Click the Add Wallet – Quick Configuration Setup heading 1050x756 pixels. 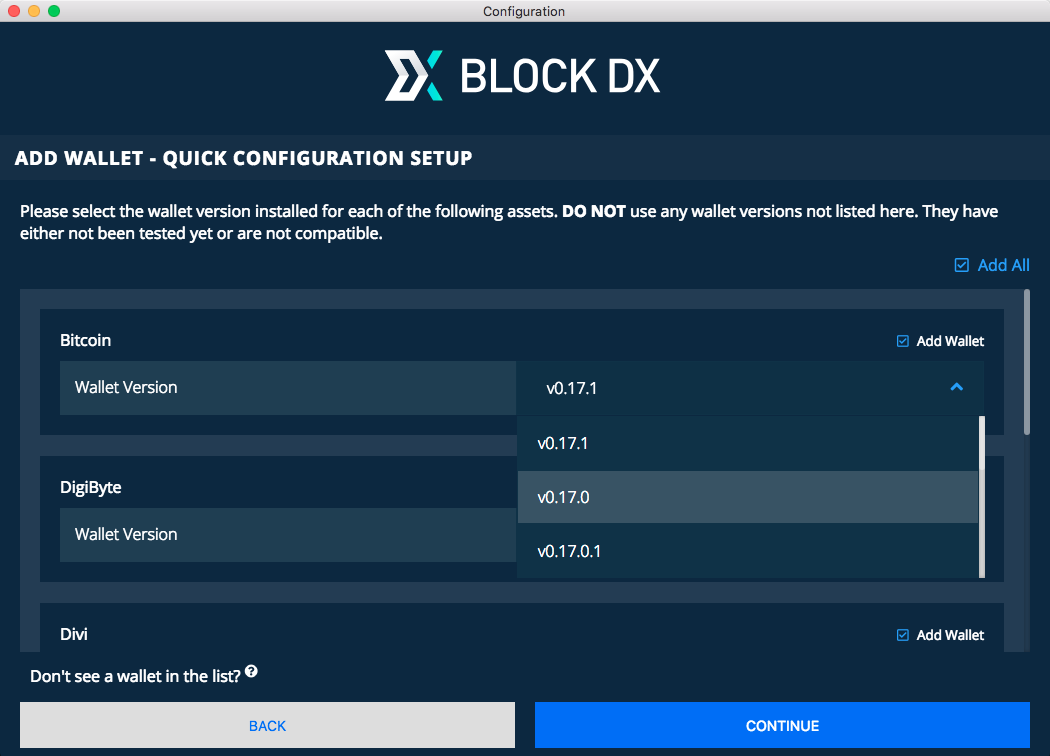(x=243, y=158)
